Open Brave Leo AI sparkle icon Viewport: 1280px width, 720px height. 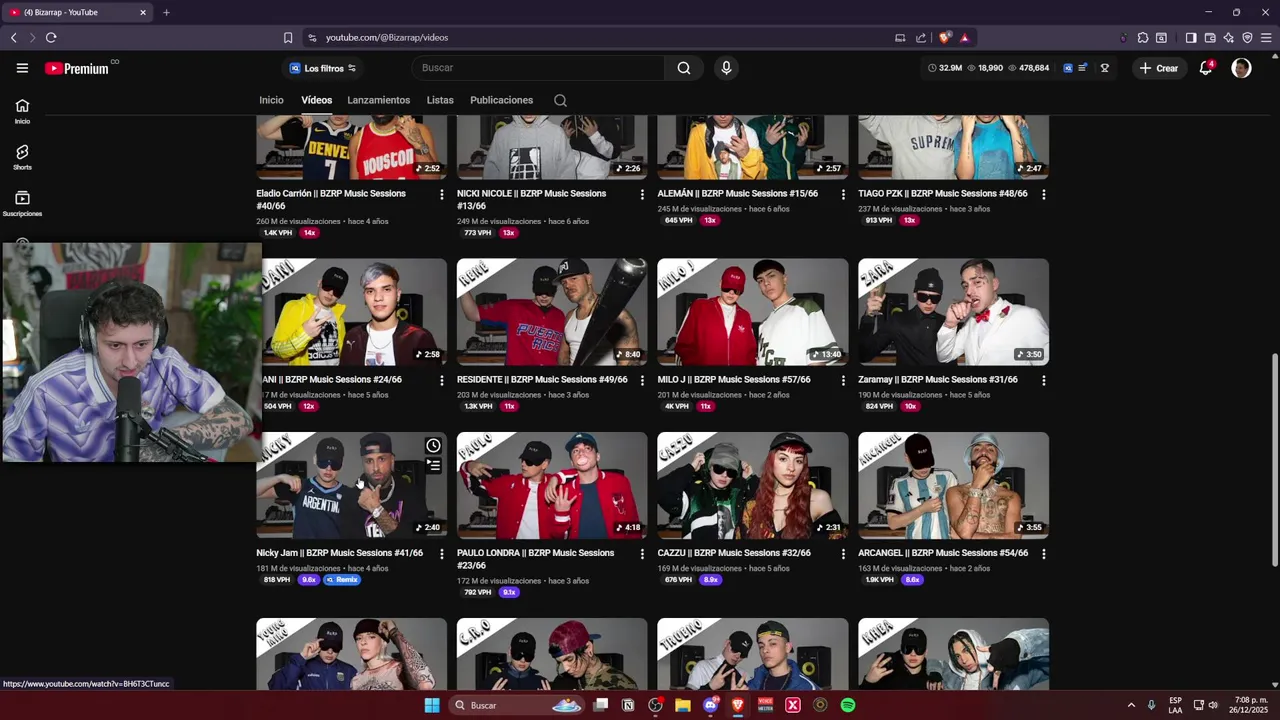tap(1228, 38)
